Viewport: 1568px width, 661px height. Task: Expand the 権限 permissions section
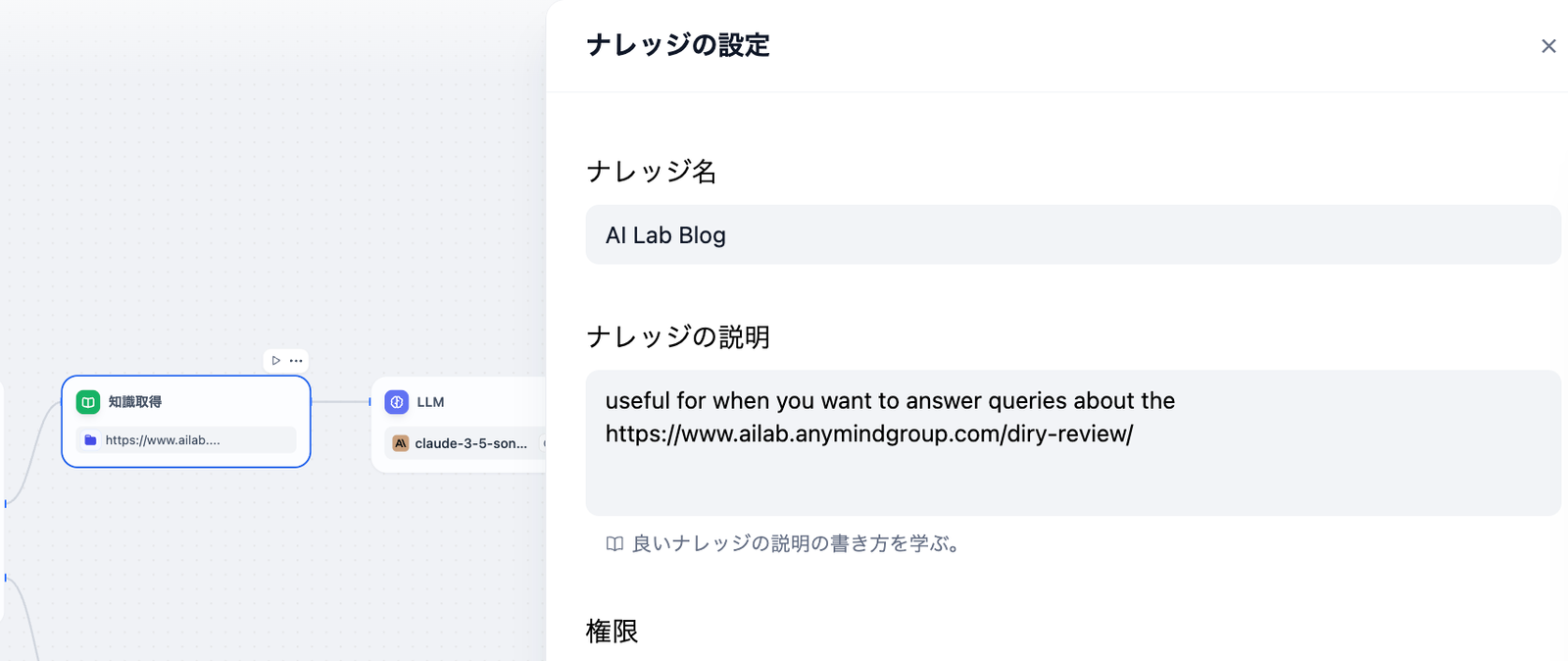tap(613, 633)
